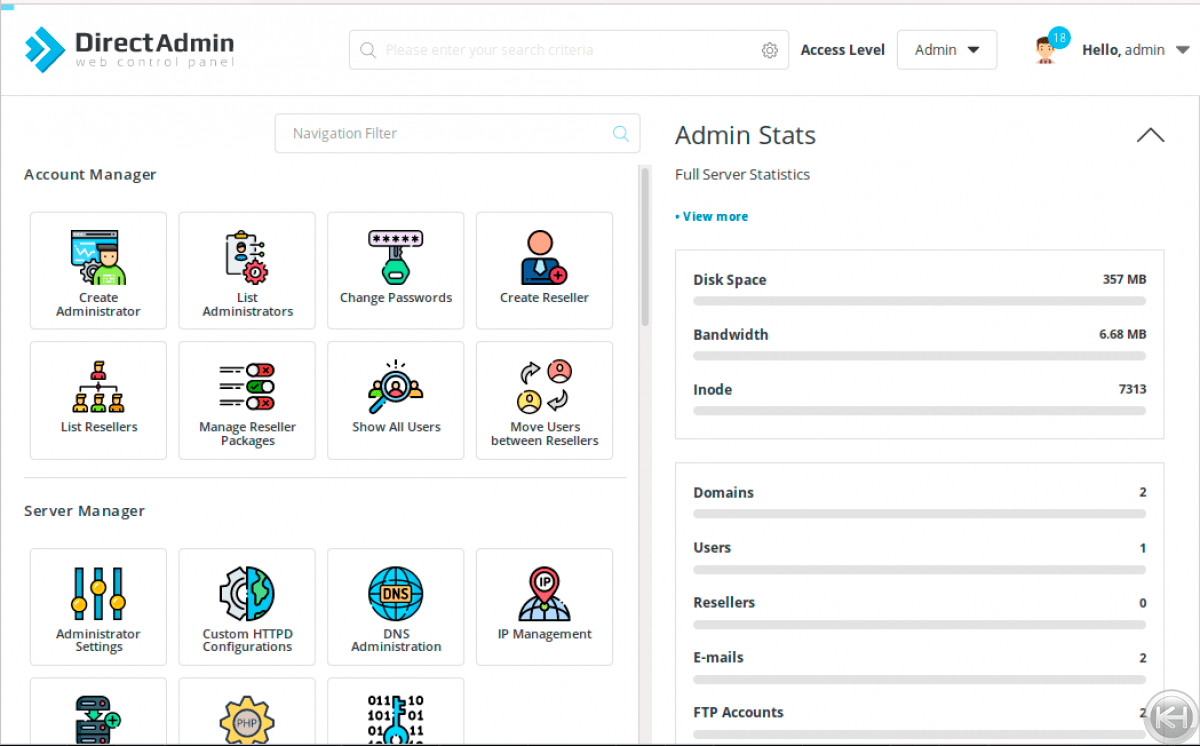This screenshot has height=746, width=1200.
Task: Open Manage Reseller Packages
Action: pyautogui.click(x=247, y=400)
